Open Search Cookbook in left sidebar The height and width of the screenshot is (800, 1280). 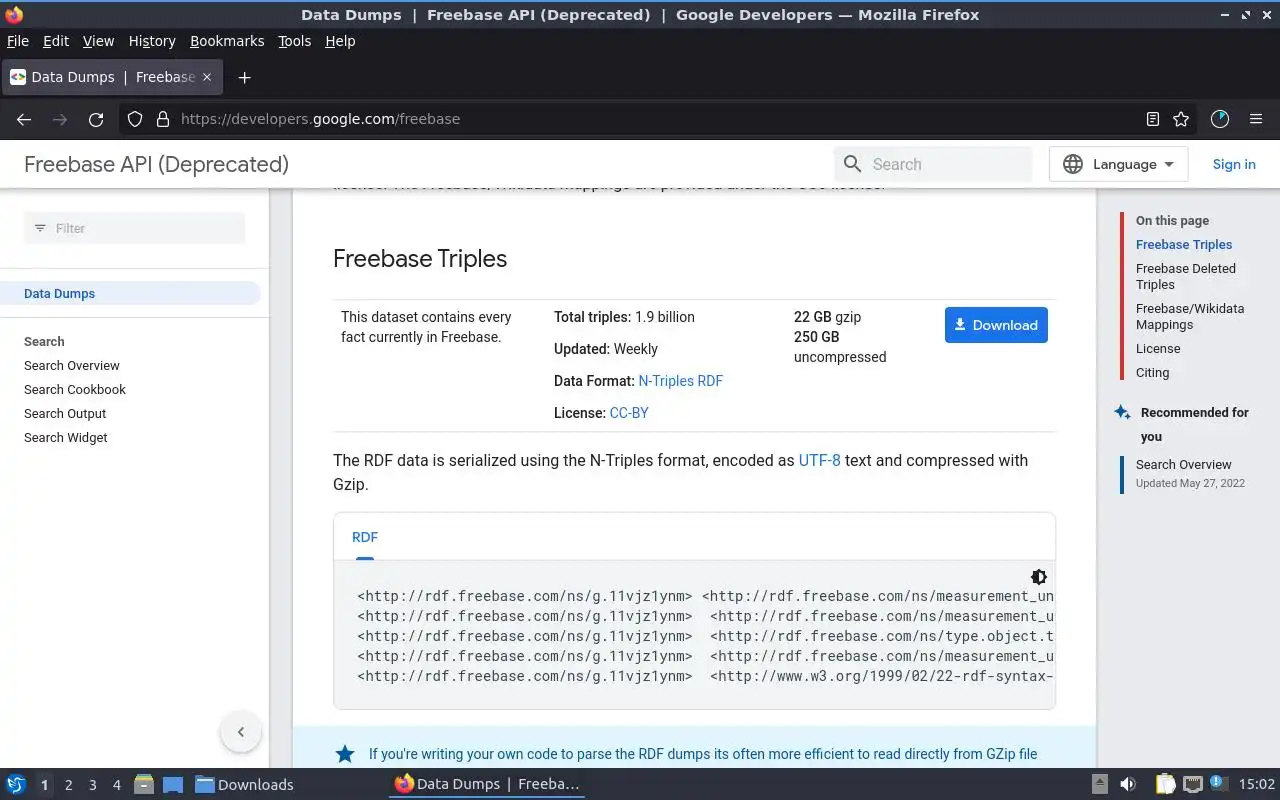tap(75, 390)
